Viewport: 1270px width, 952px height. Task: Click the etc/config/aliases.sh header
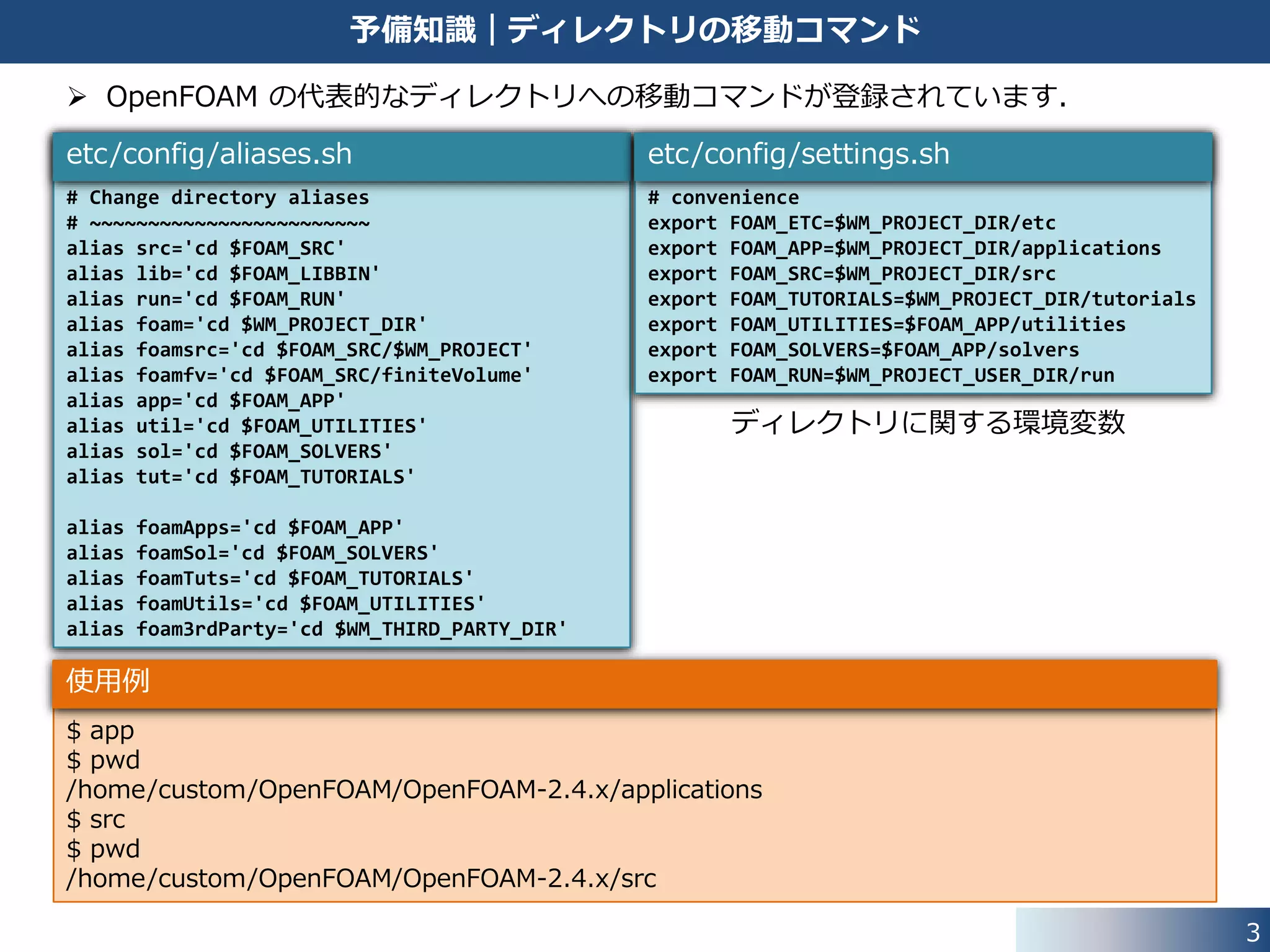coord(209,154)
